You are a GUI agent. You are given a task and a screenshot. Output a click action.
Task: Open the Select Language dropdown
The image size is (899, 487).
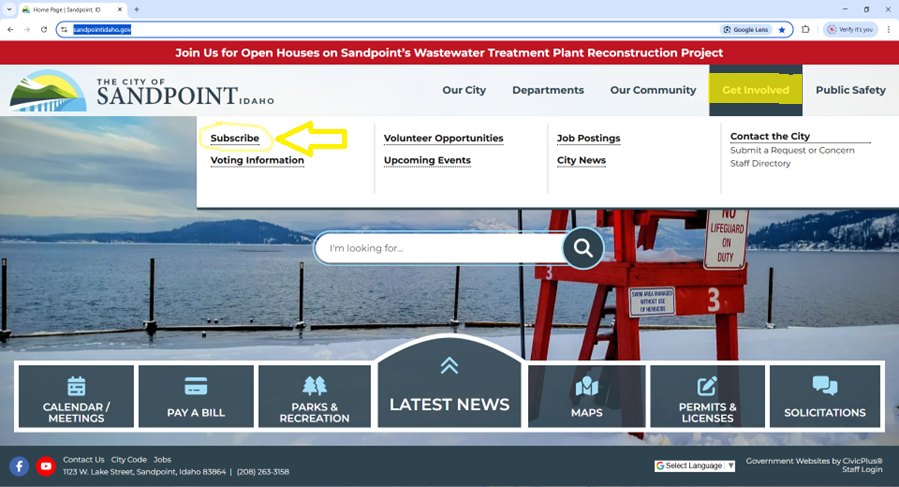click(695, 466)
